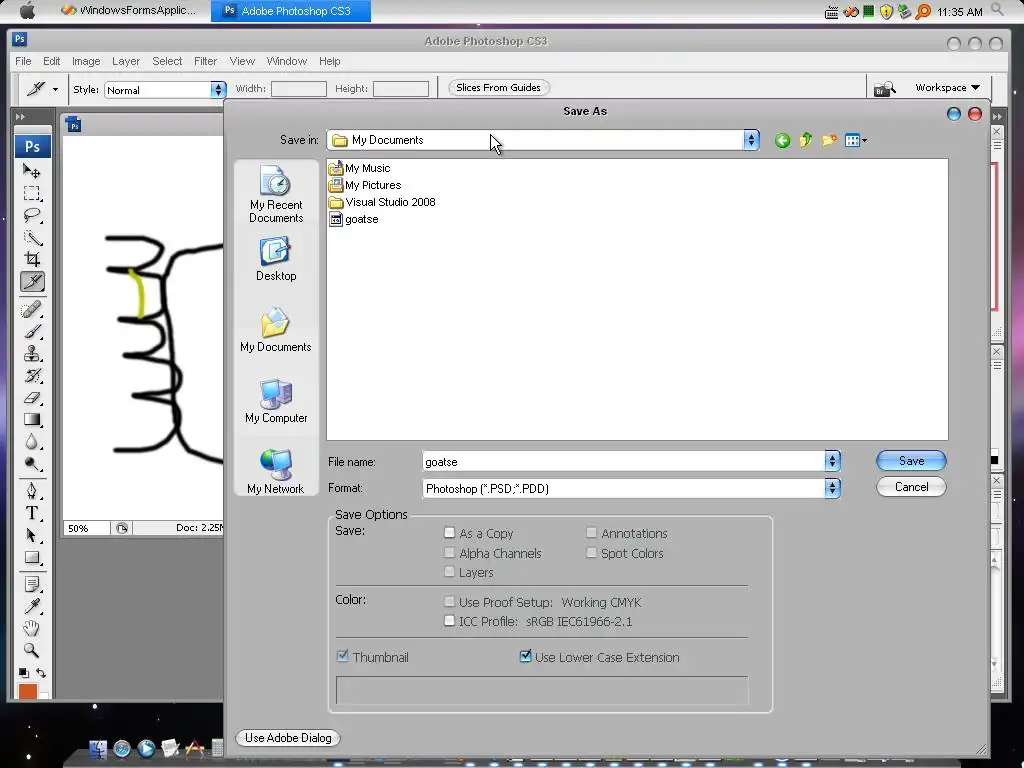
Task: Switch to WindowsFormsApplication taskbar tab
Action: point(129,10)
